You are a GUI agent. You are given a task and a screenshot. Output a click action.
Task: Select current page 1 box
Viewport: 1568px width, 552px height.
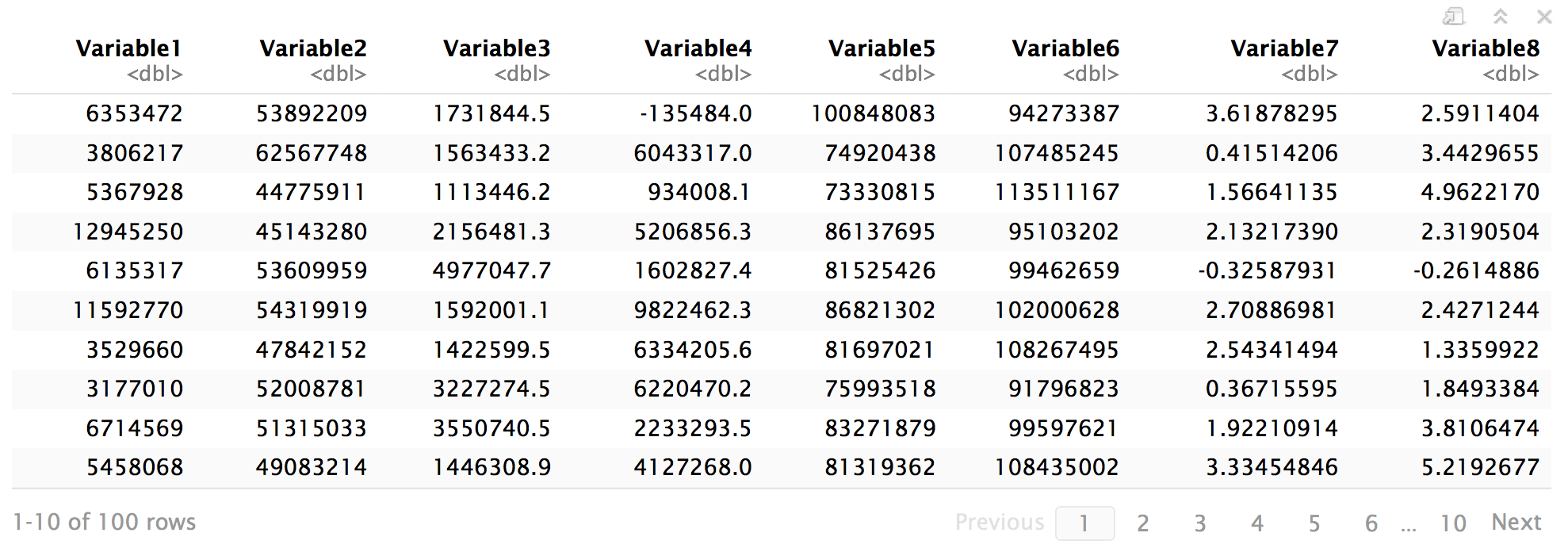tap(1085, 523)
